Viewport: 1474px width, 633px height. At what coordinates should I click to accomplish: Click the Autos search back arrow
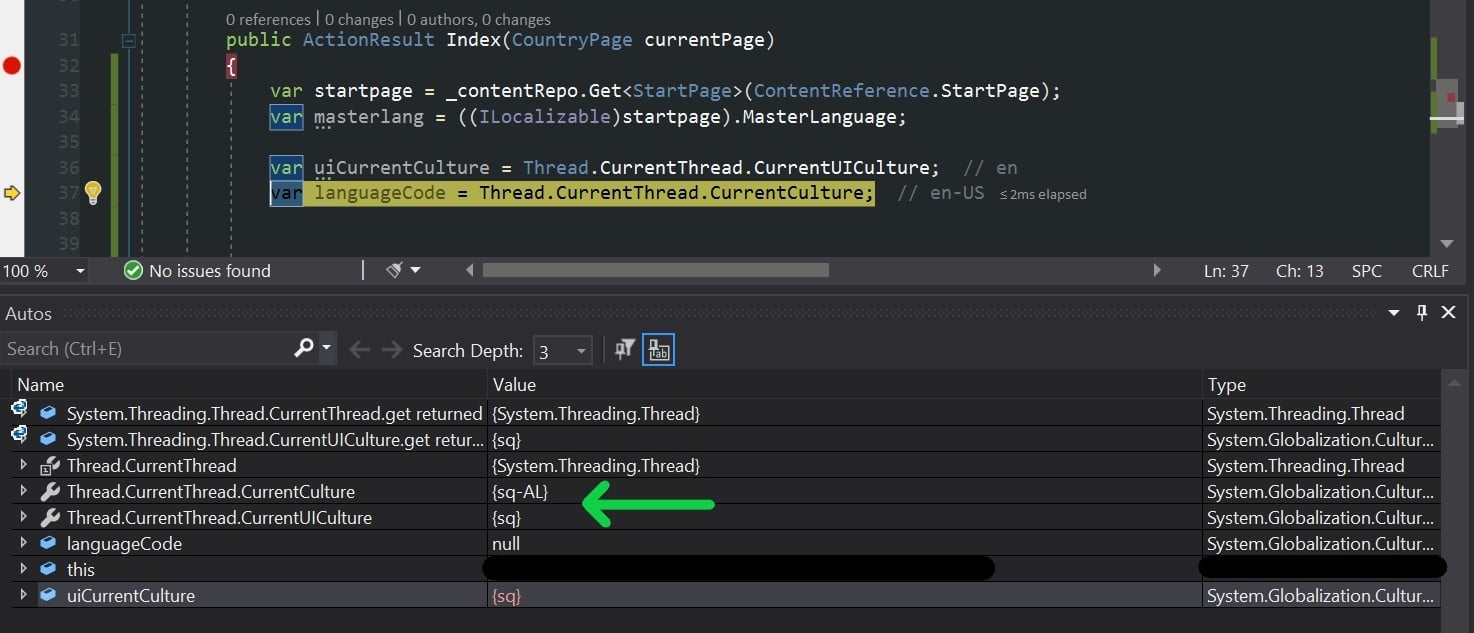[360, 349]
